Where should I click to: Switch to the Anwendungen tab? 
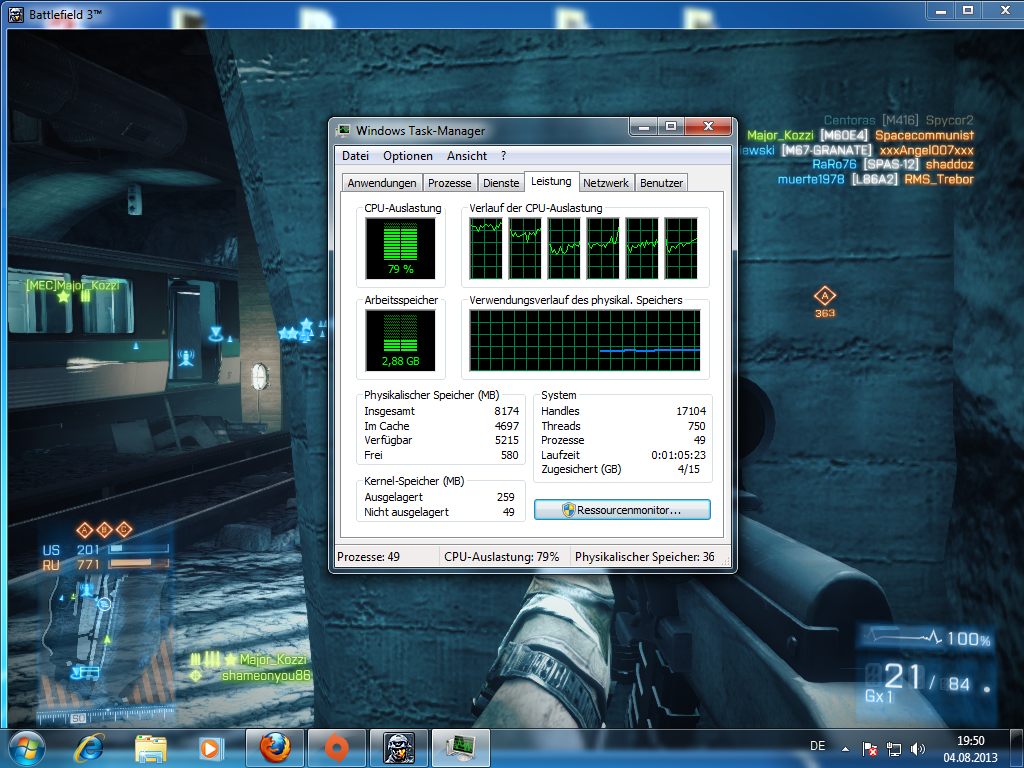[x=382, y=183]
